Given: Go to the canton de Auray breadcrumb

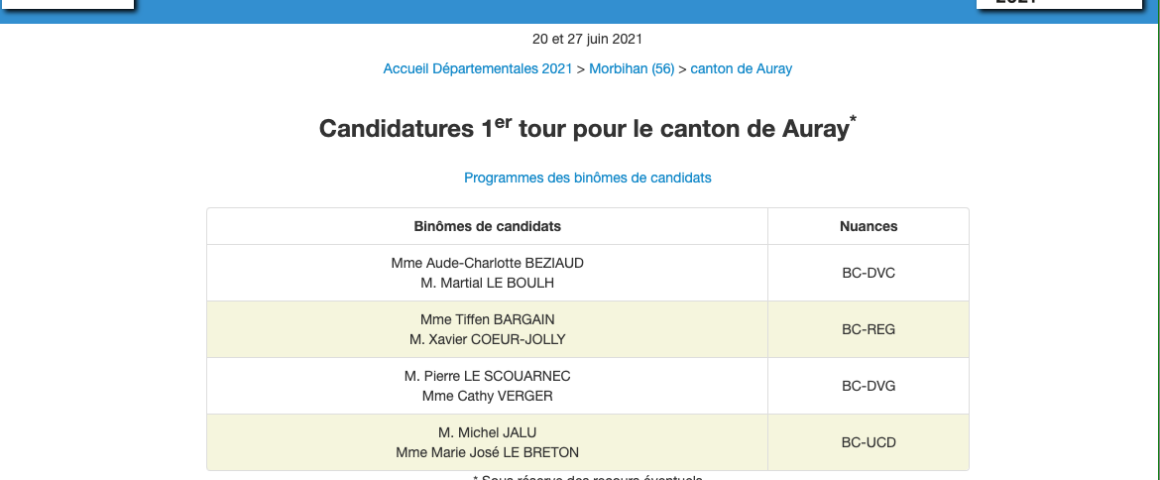Looking at the screenshot, I should coord(741,68).
